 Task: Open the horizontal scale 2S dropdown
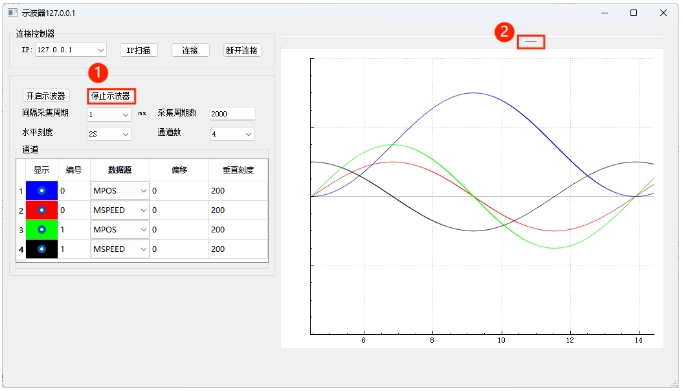[x=109, y=134]
